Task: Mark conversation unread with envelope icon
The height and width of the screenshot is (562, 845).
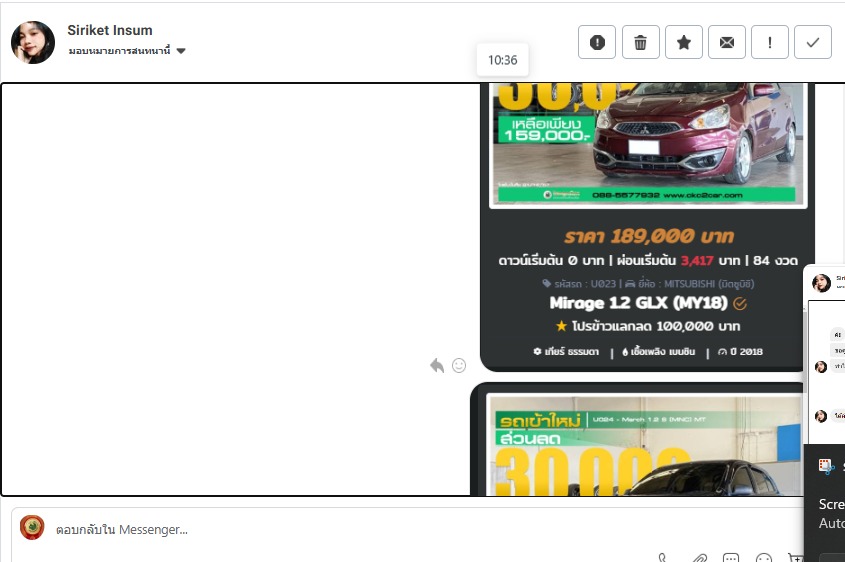Action: (726, 42)
